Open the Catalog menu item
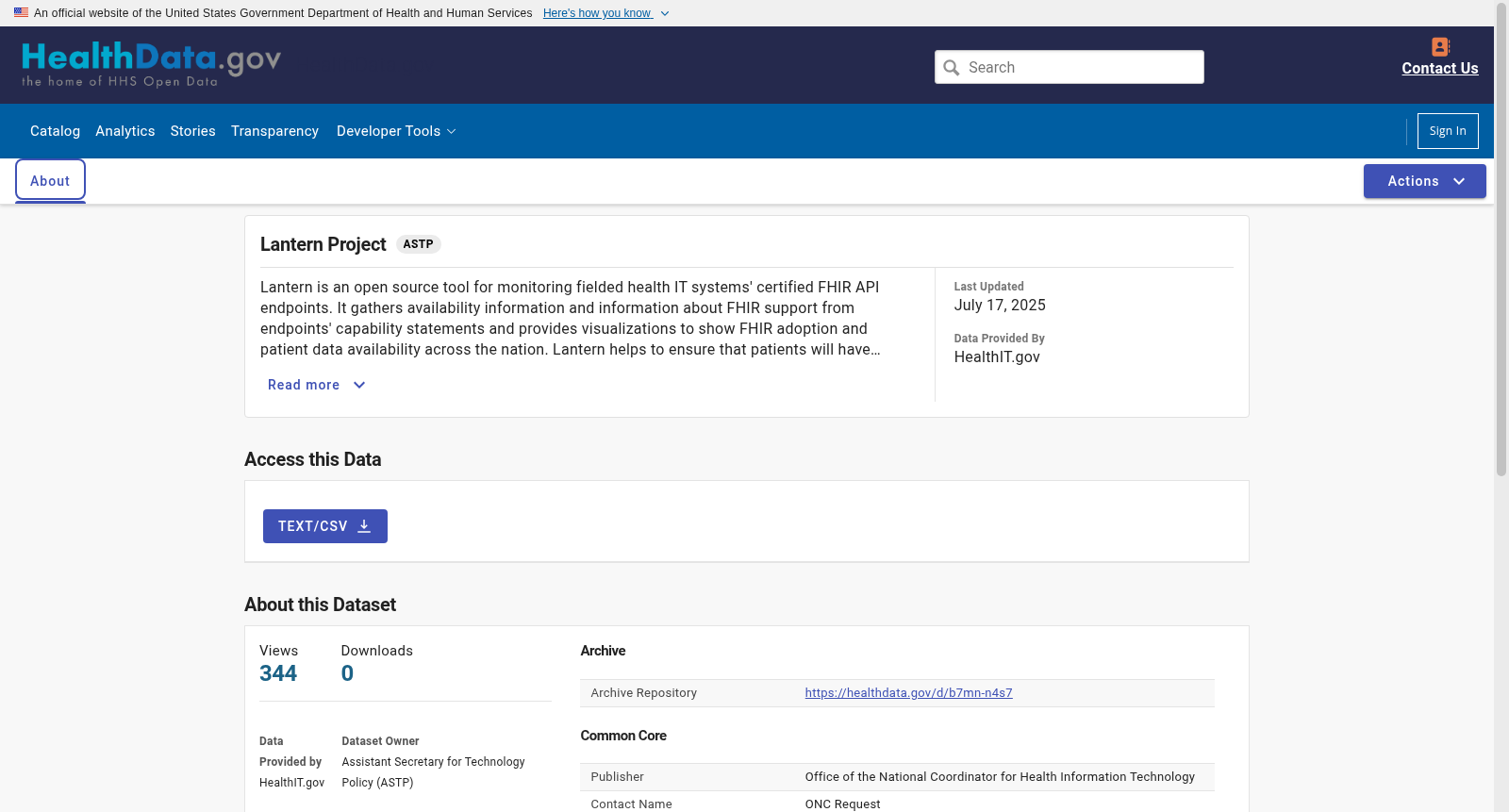The image size is (1509, 812). click(x=55, y=131)
